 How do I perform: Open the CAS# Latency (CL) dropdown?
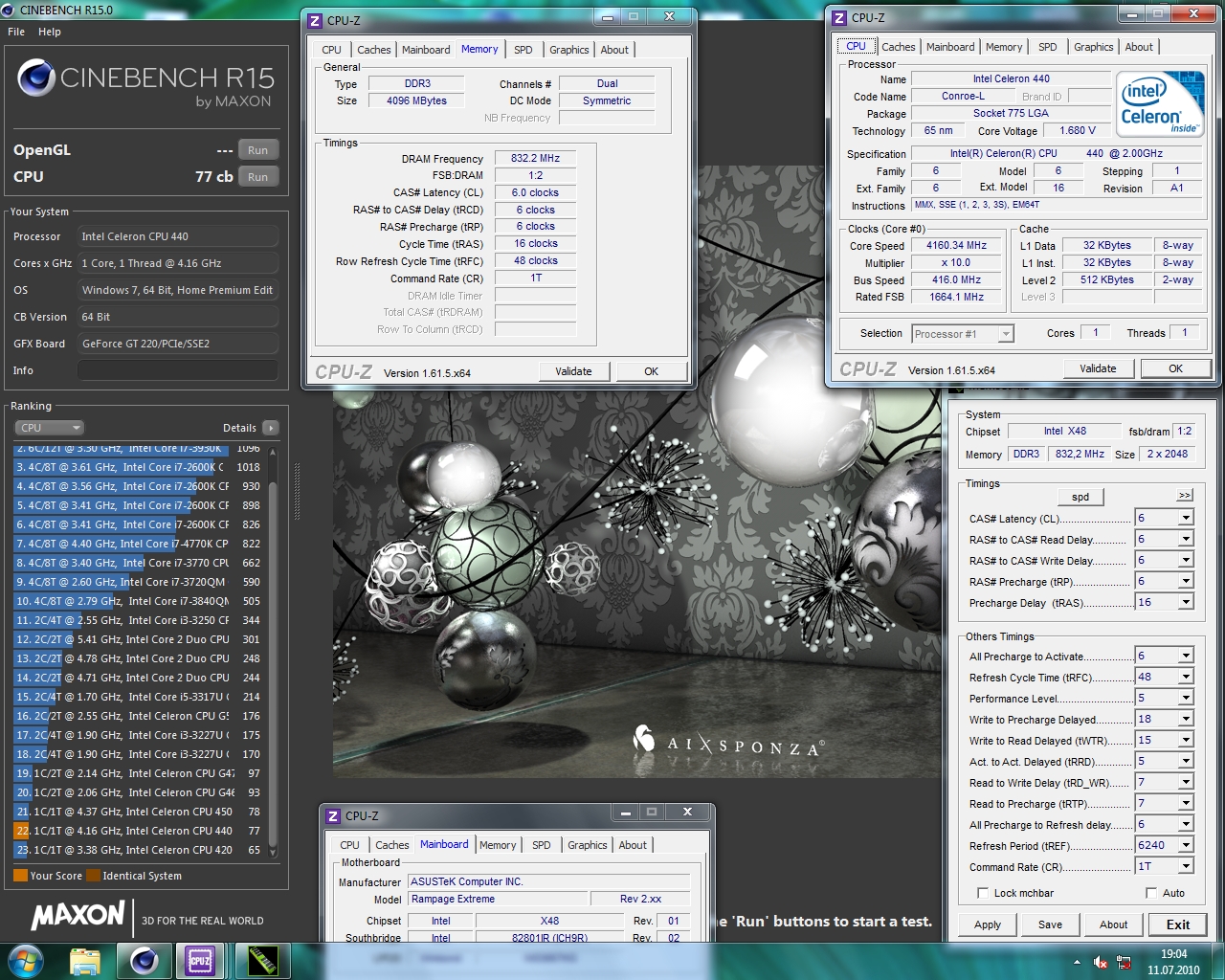(x=1186, y=518)
